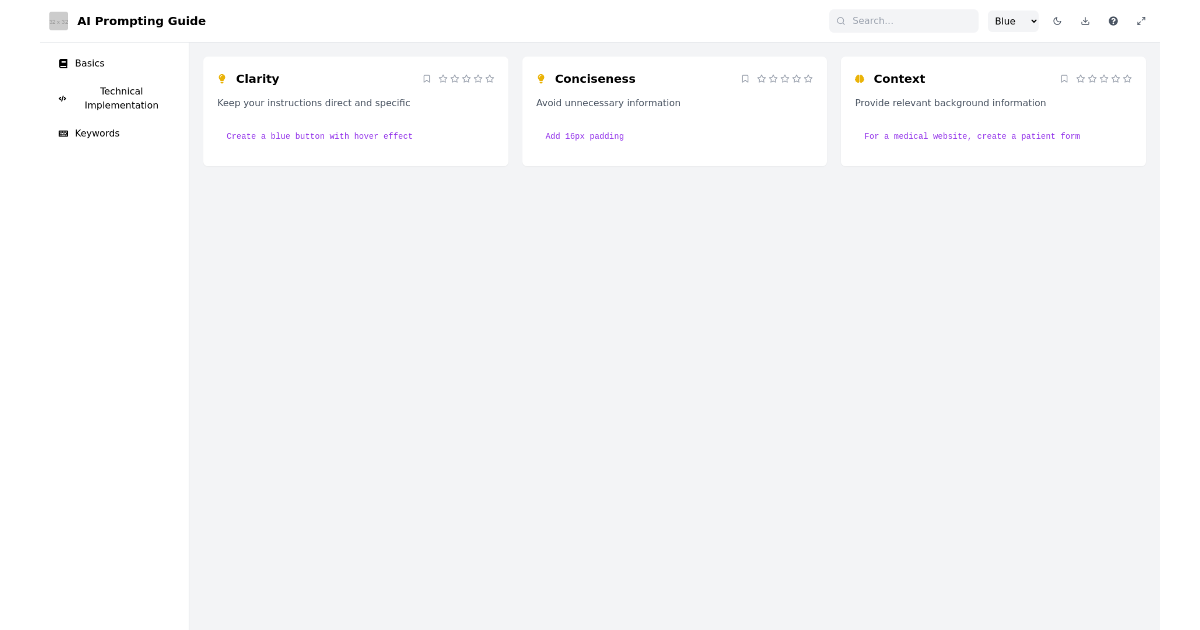Open help via the question mark icon
Screen dimensions: 1200x630
(x=1113, y=20)
